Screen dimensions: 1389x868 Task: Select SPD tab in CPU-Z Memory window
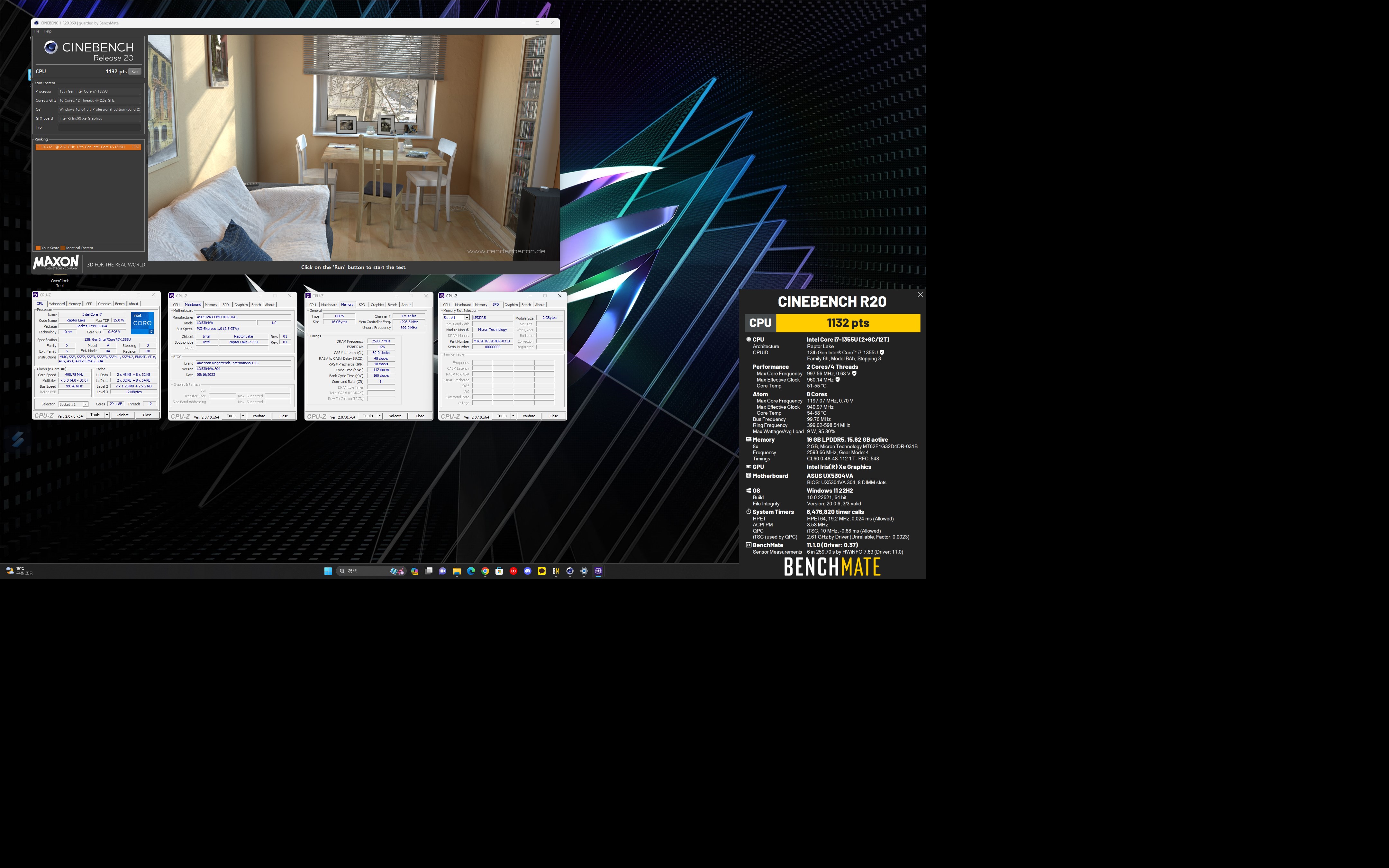[x=362, y=305]
